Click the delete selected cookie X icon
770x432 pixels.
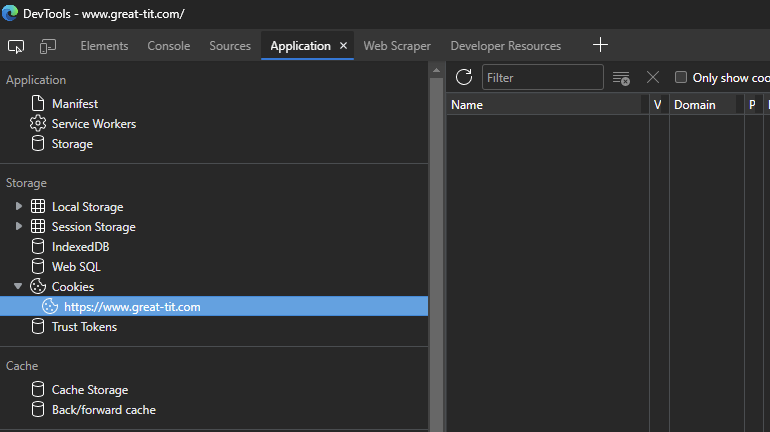(653, 77)
